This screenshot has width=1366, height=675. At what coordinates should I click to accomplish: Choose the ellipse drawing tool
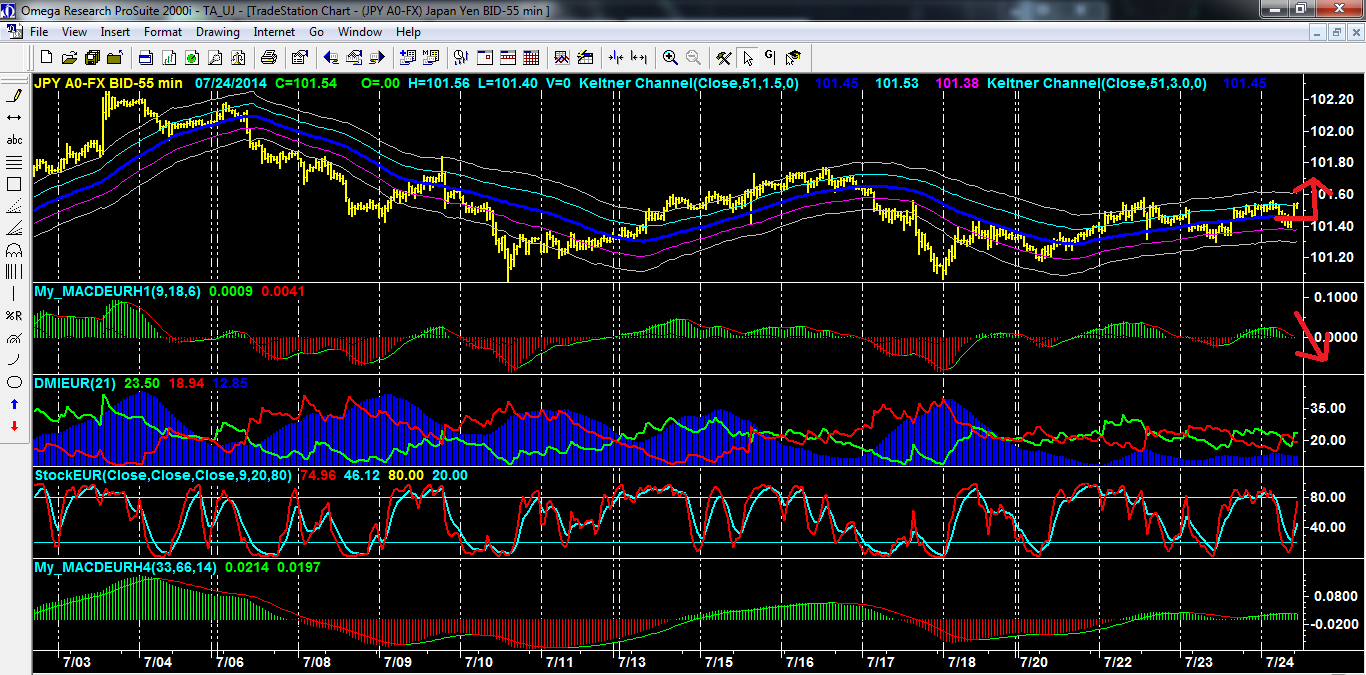pos(14,382)
